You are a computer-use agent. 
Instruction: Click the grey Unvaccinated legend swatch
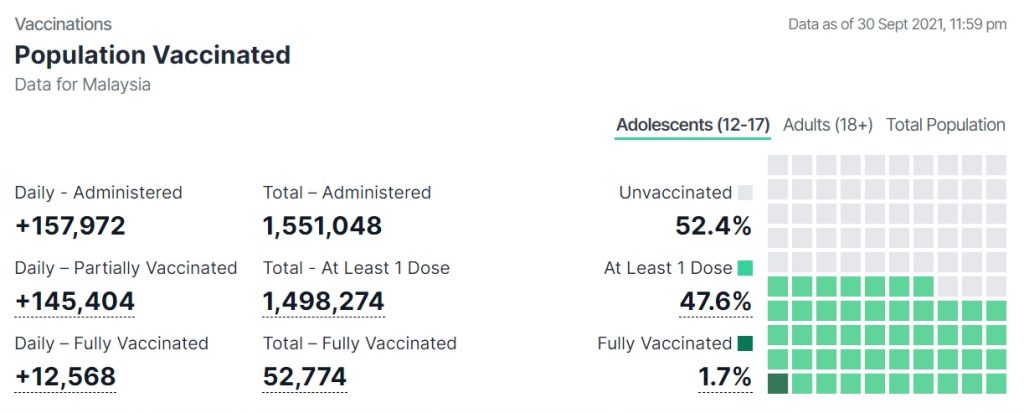(x=745, y=193)
